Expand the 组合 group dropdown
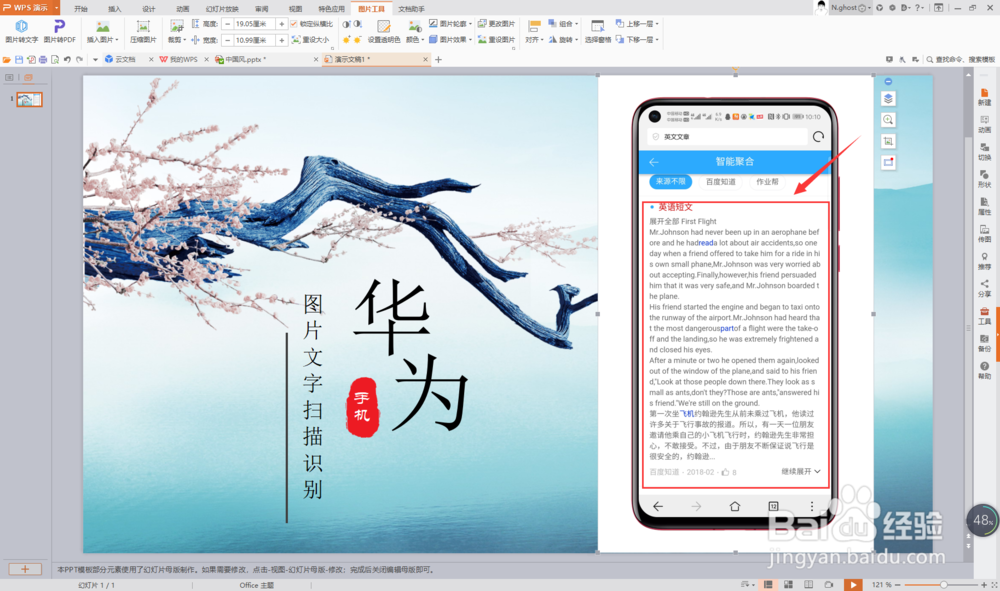 pyautogui.click(x=577, y=24)
